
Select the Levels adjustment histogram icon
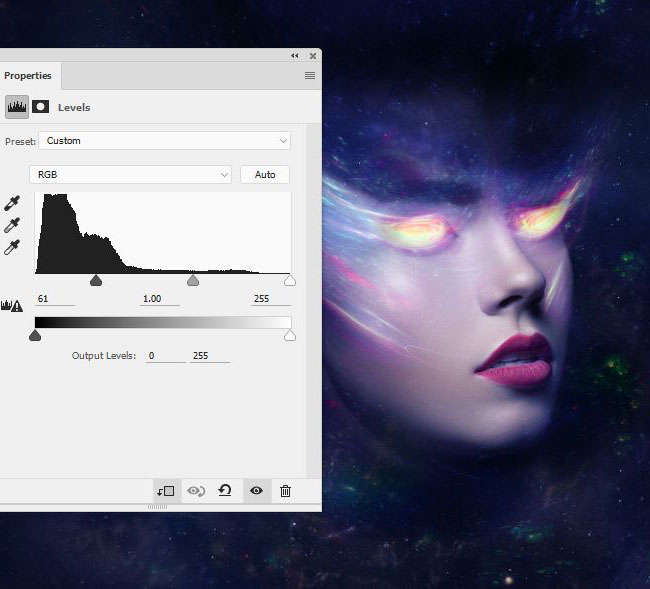tap(17, 107)
